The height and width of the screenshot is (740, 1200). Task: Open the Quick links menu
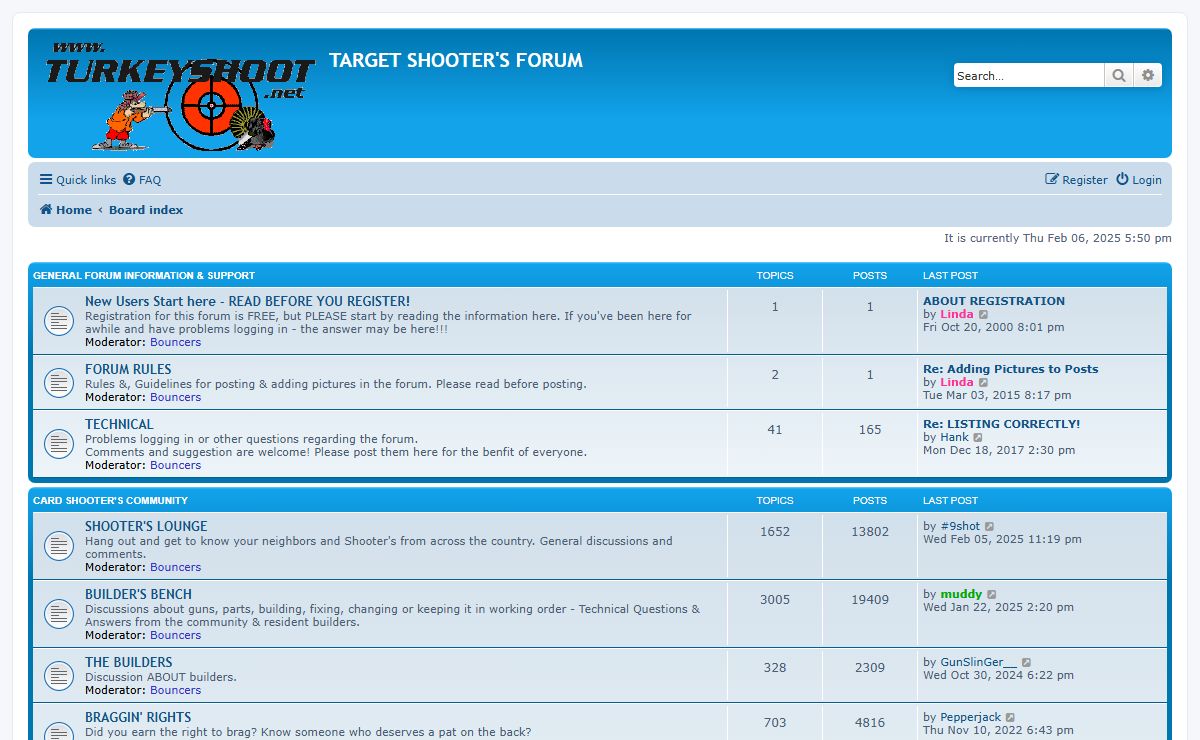tap(78, 180)
